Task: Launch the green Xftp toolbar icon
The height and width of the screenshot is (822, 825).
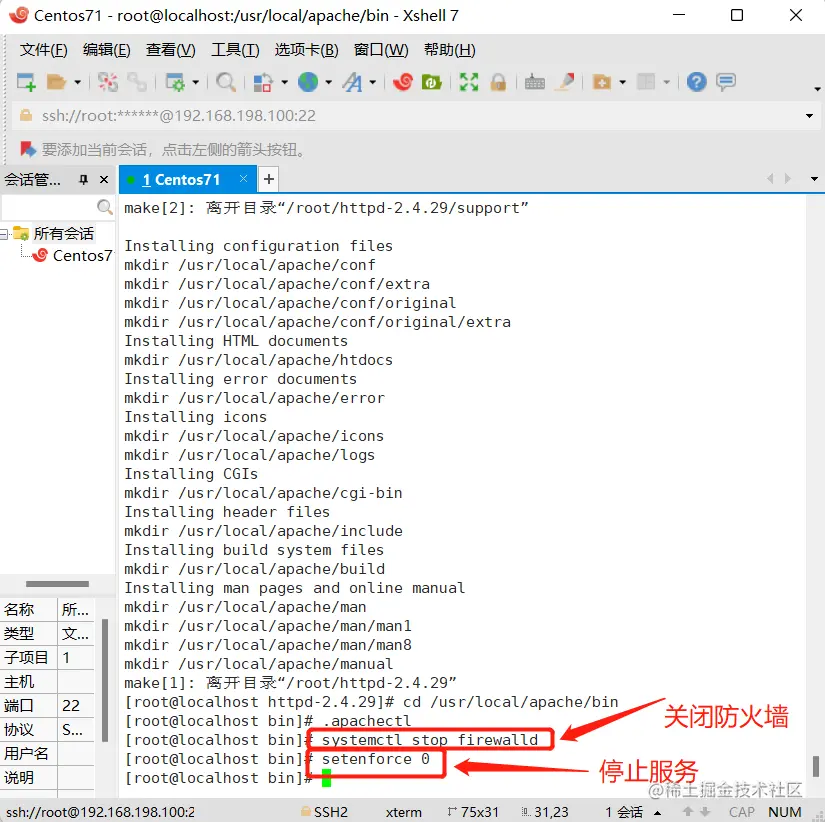Action: pos(431,82)
